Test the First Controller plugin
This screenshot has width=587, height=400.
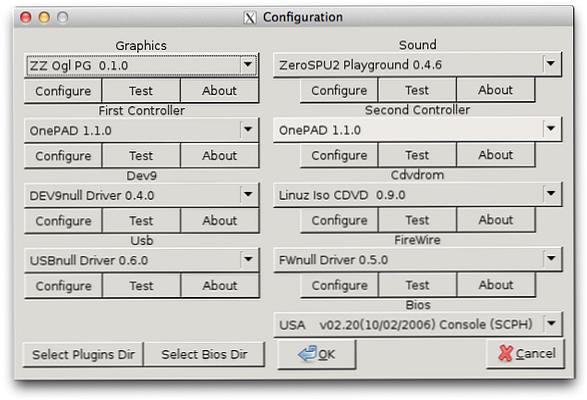[x=141, y=155]
